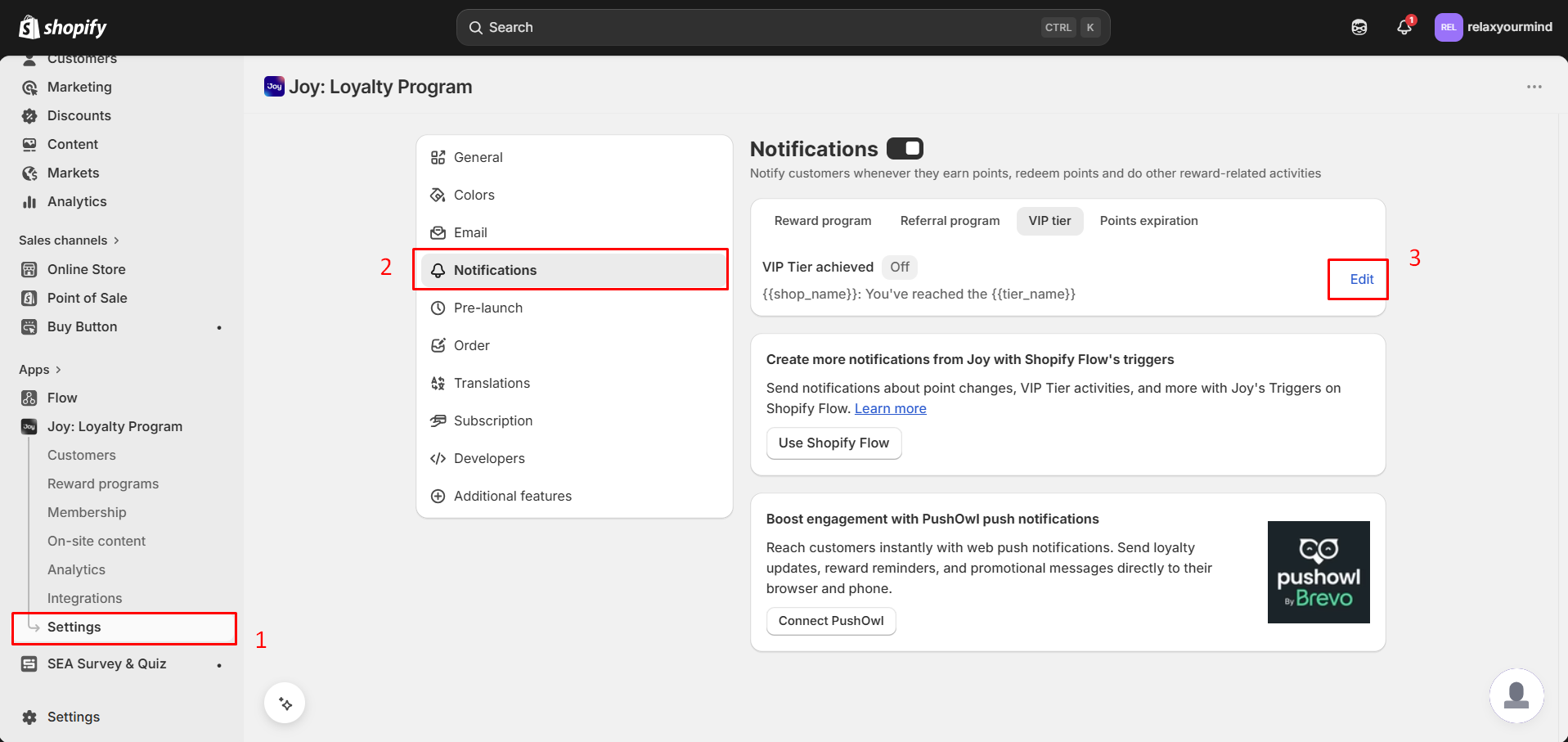Viewport: 1568px width, 742px height.
Task: Open the support chat avatar button
Action: coord(1516,696)
